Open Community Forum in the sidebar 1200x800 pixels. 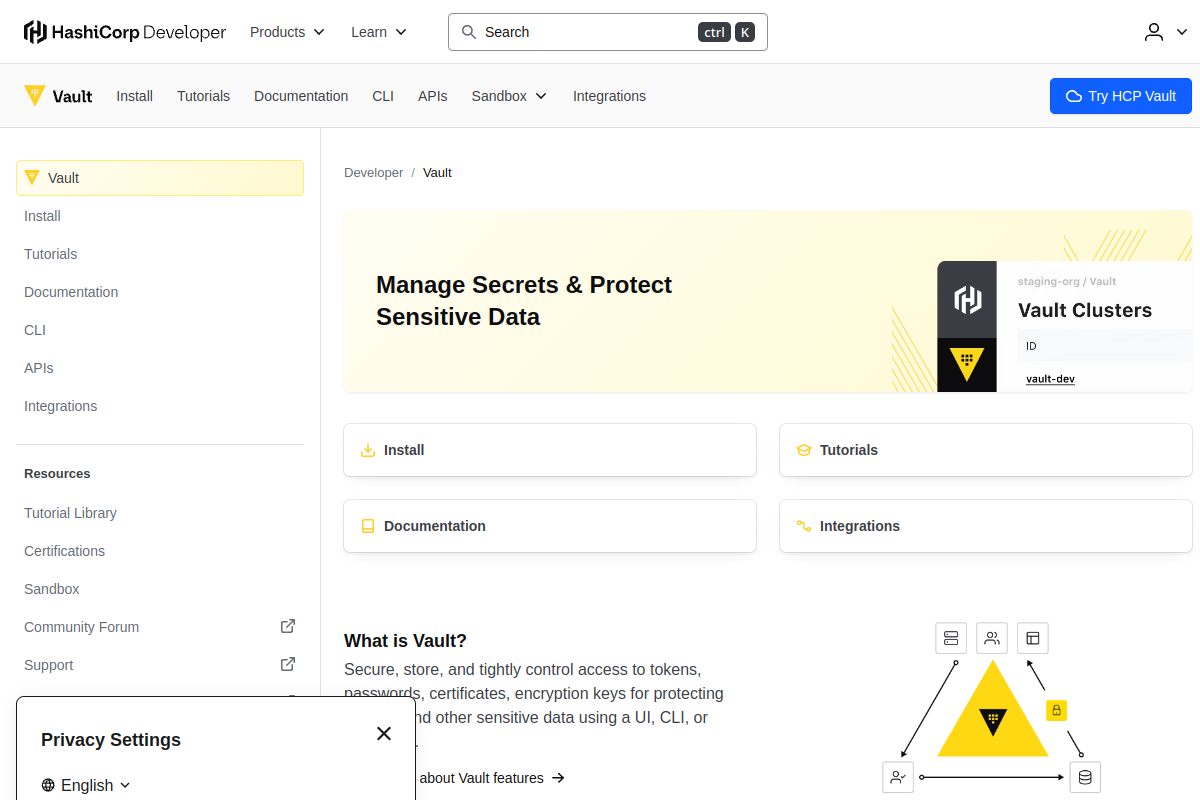point(160,627)
